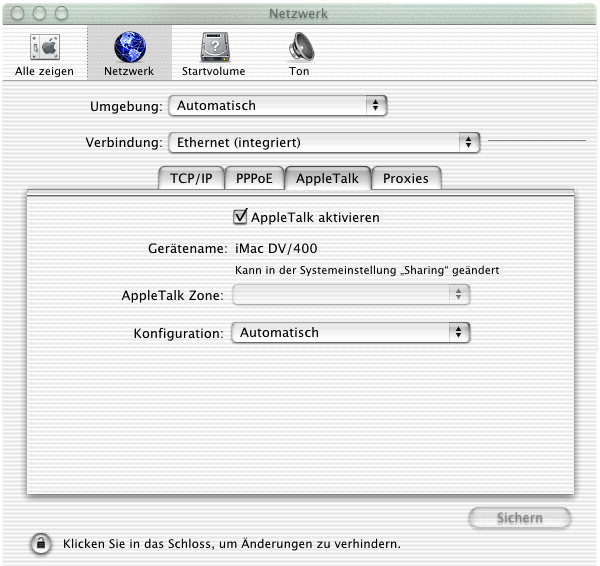Switch to the Proxies tab
The height and width of the screenshot is (566, 600).
pyautogui.click(x=406, y=178)
